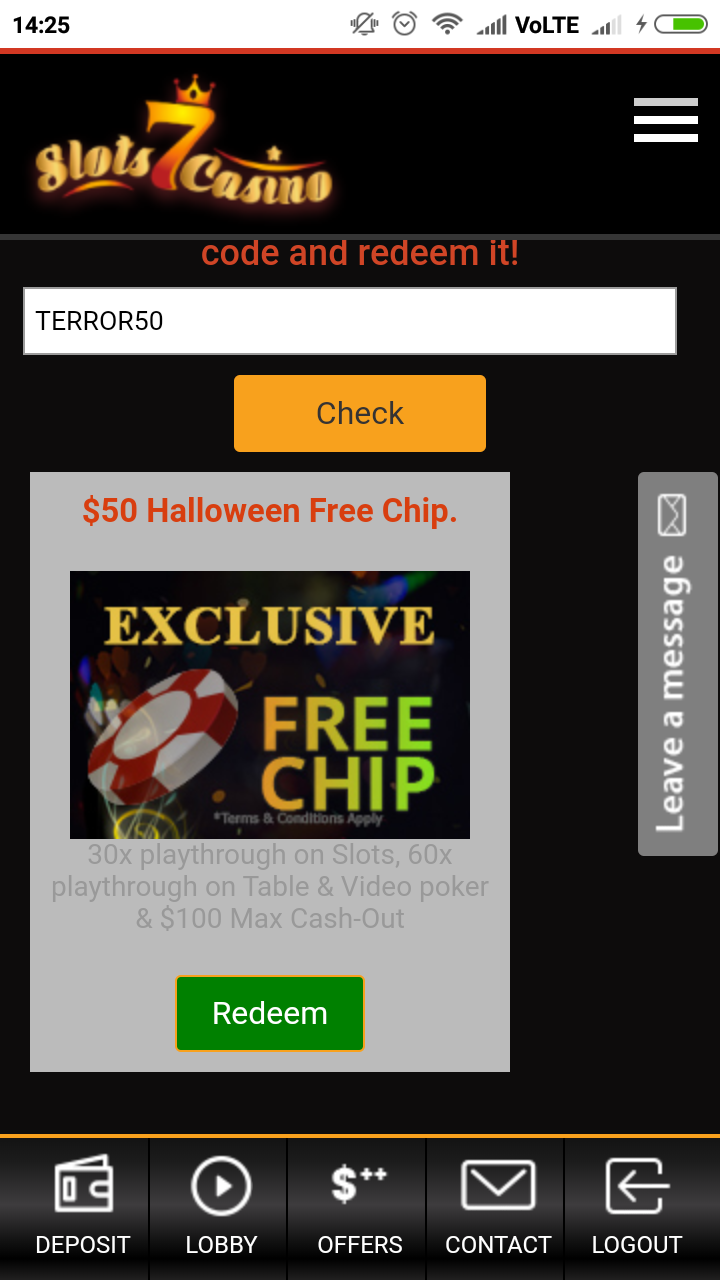Open the Contact envelope icon
Viewport: 720px width, 1280px height.
pyautogui.click(x=498, y=1185)
